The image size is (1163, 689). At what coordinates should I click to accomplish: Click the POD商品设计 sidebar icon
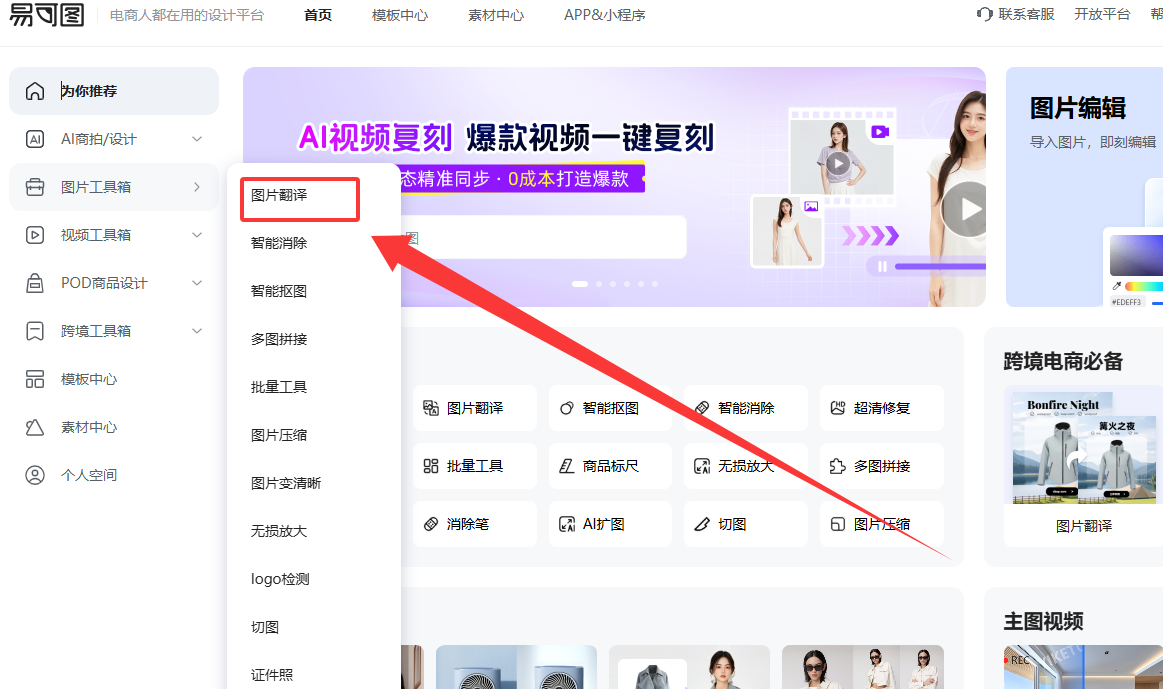tap(35, 283)
